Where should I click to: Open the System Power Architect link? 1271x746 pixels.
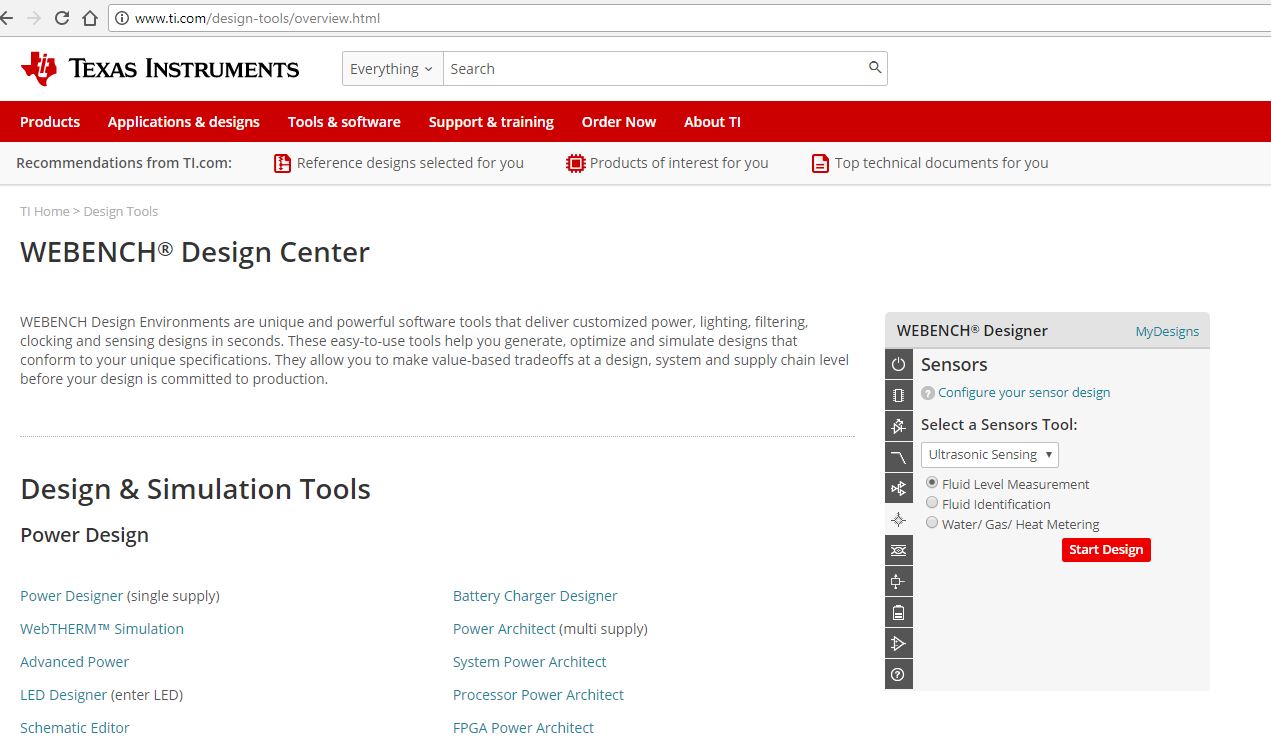529,662
